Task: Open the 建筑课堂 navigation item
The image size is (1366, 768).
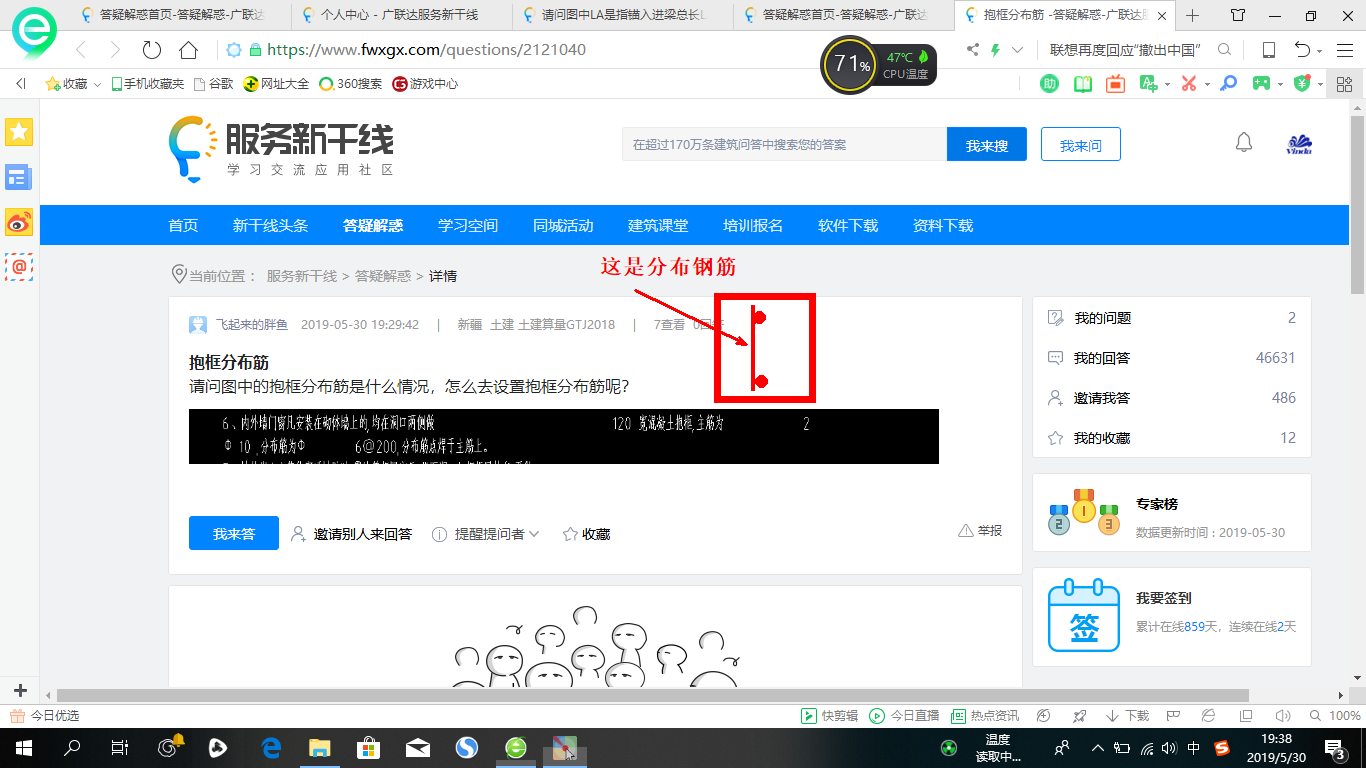Action: 658,226
